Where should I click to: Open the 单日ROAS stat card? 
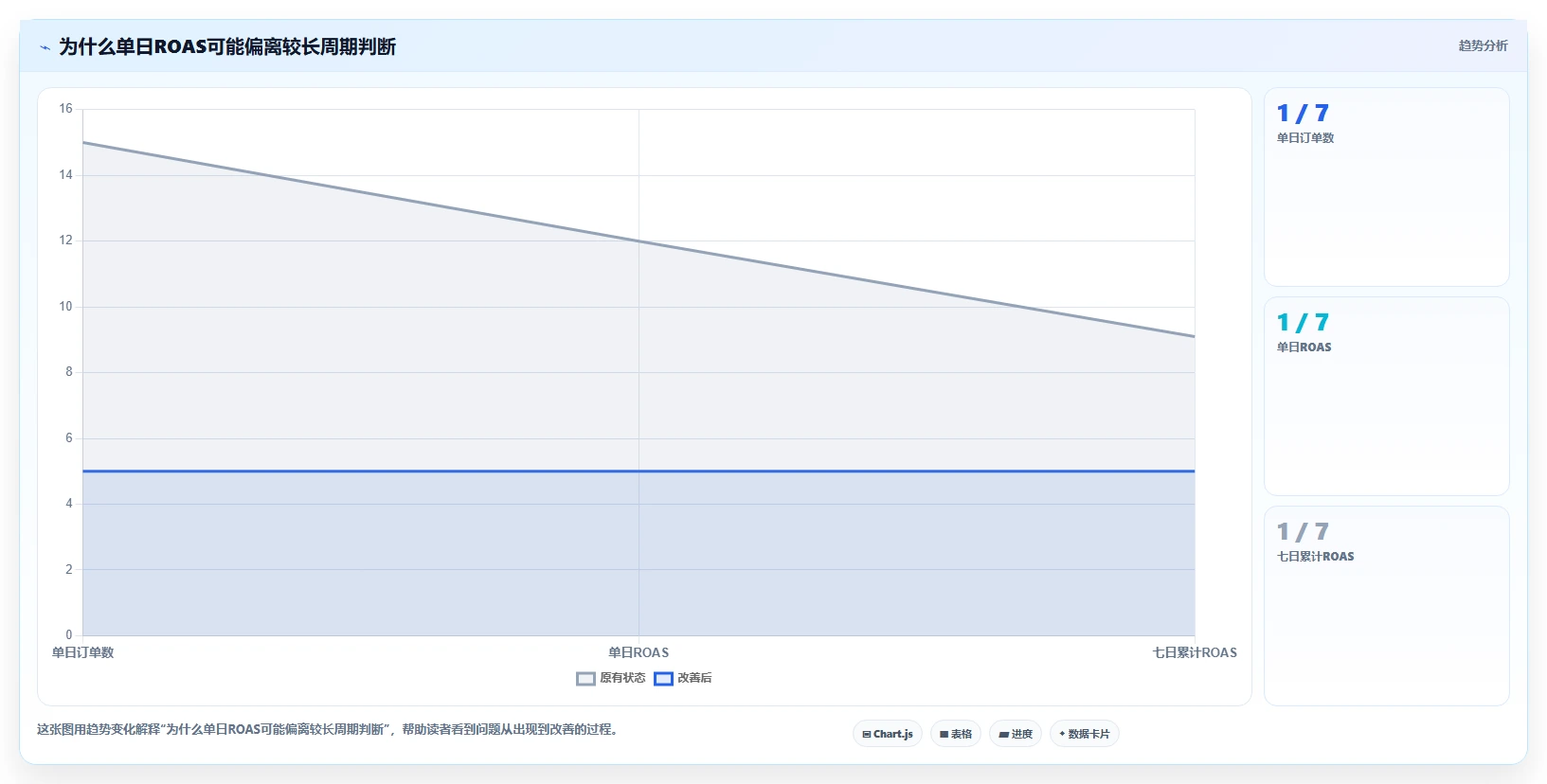[x=1387, y=397]
